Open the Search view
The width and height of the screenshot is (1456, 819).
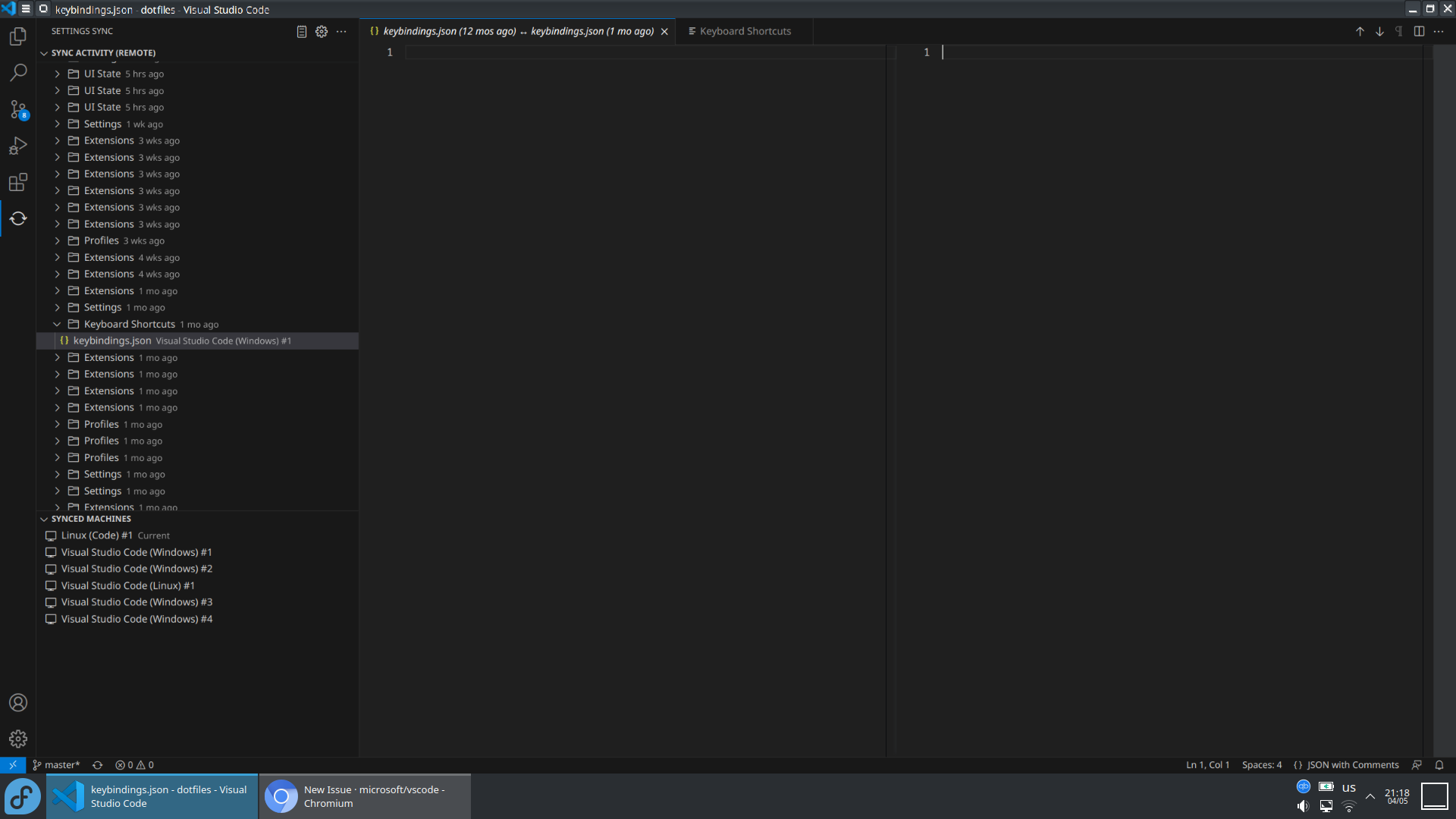click(18, 72)
